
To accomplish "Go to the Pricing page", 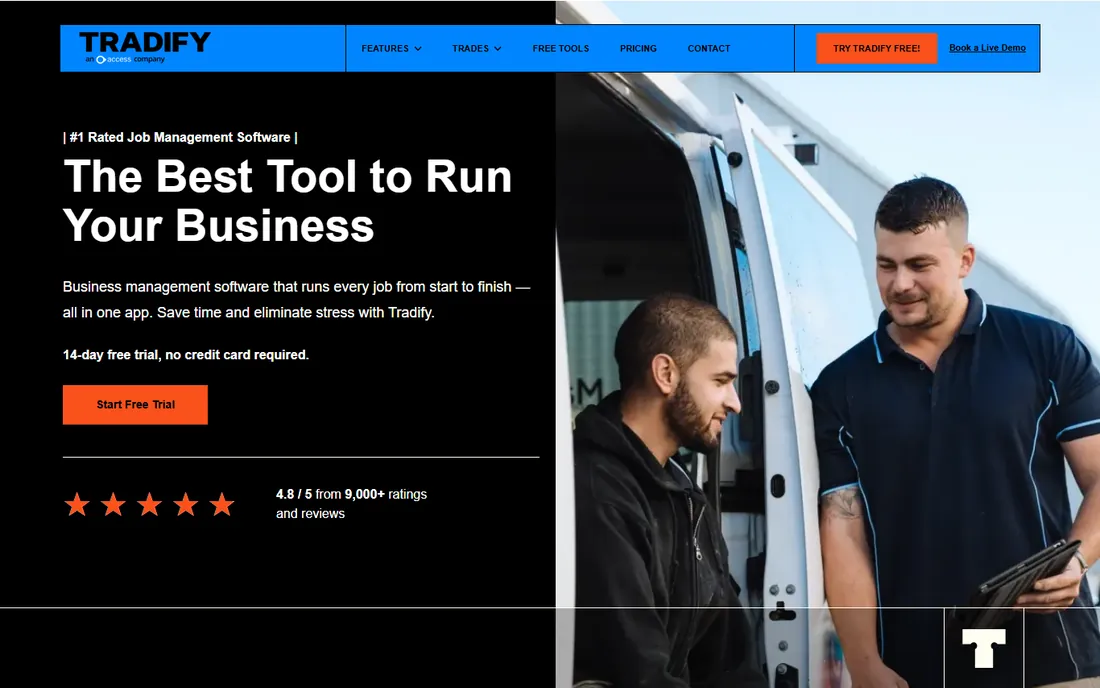I will click(638, 48).
